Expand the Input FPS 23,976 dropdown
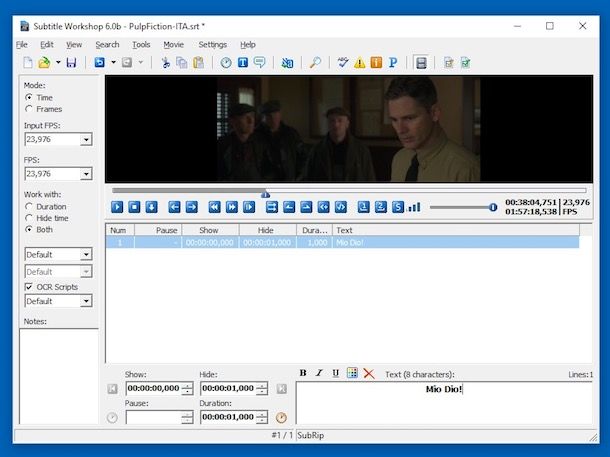This screenshot has height=457, width=610. pos(86,139)
